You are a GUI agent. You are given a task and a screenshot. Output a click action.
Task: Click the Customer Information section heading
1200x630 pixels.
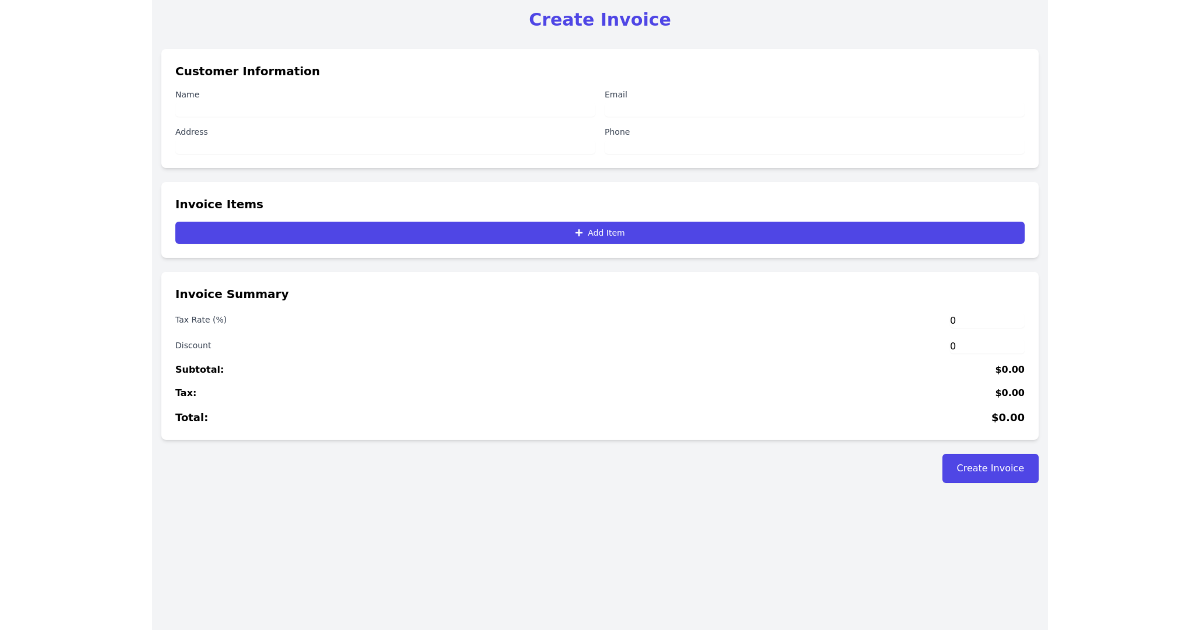247,71
